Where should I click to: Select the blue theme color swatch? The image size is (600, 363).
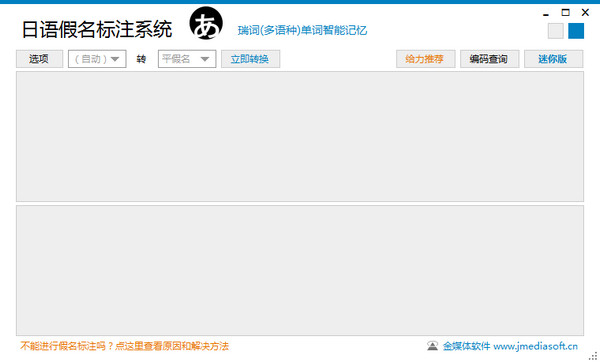point(576,31)
